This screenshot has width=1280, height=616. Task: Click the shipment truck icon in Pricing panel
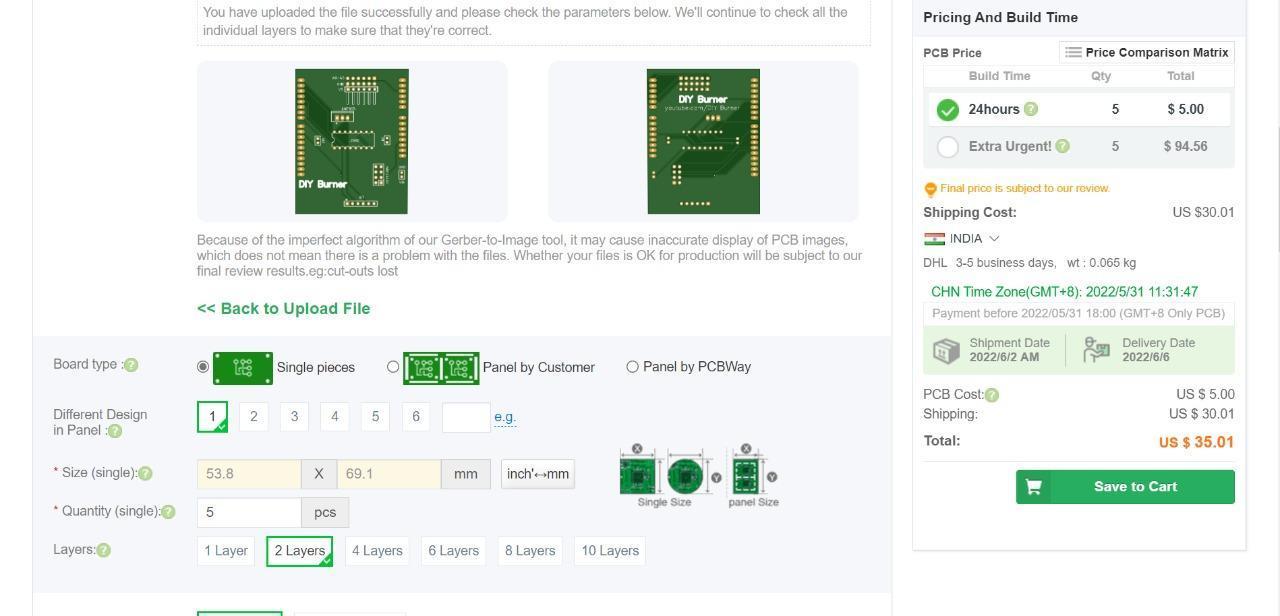[x=946, y=349]
